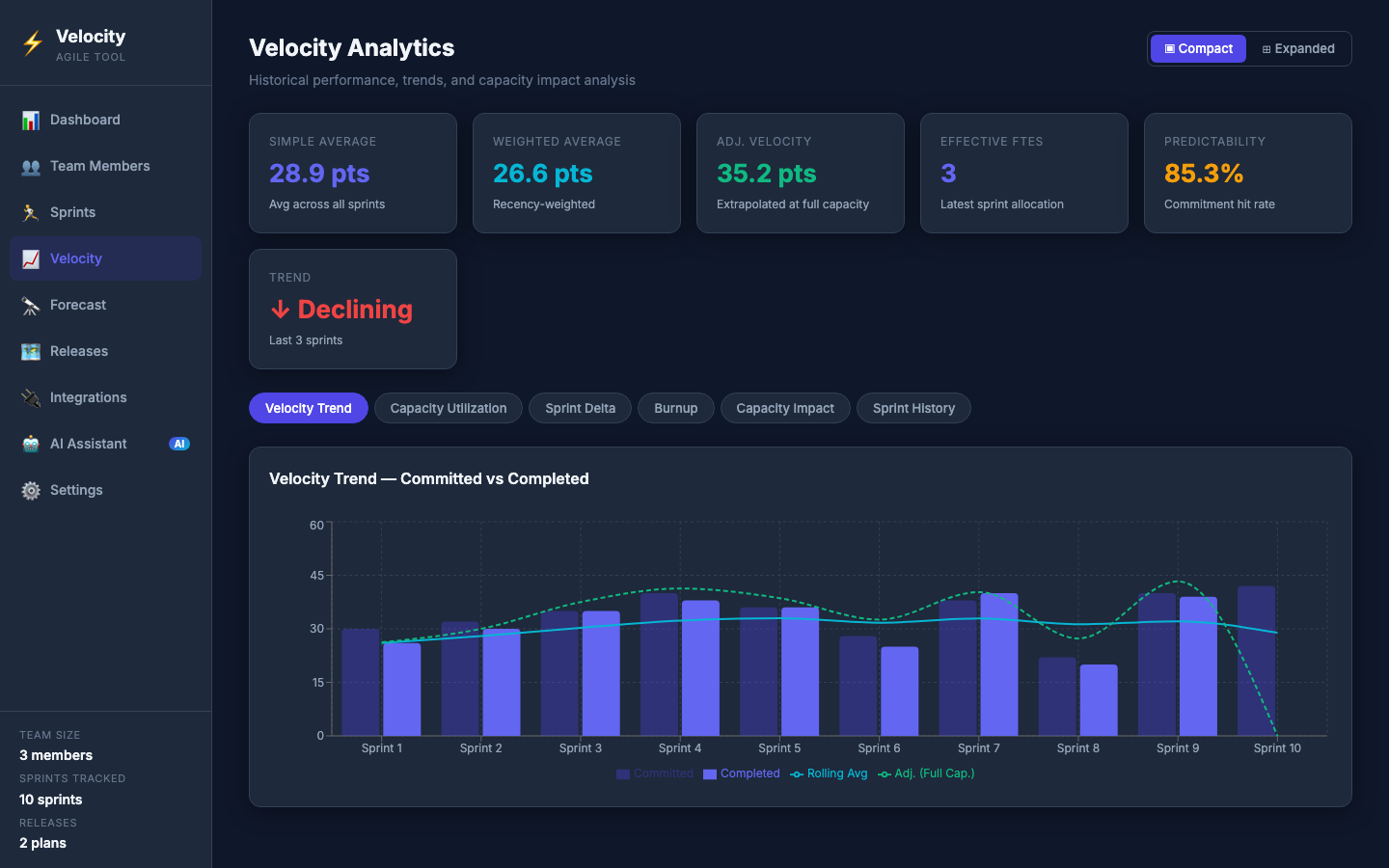Click the Integrations plug icon

point(31,397)
